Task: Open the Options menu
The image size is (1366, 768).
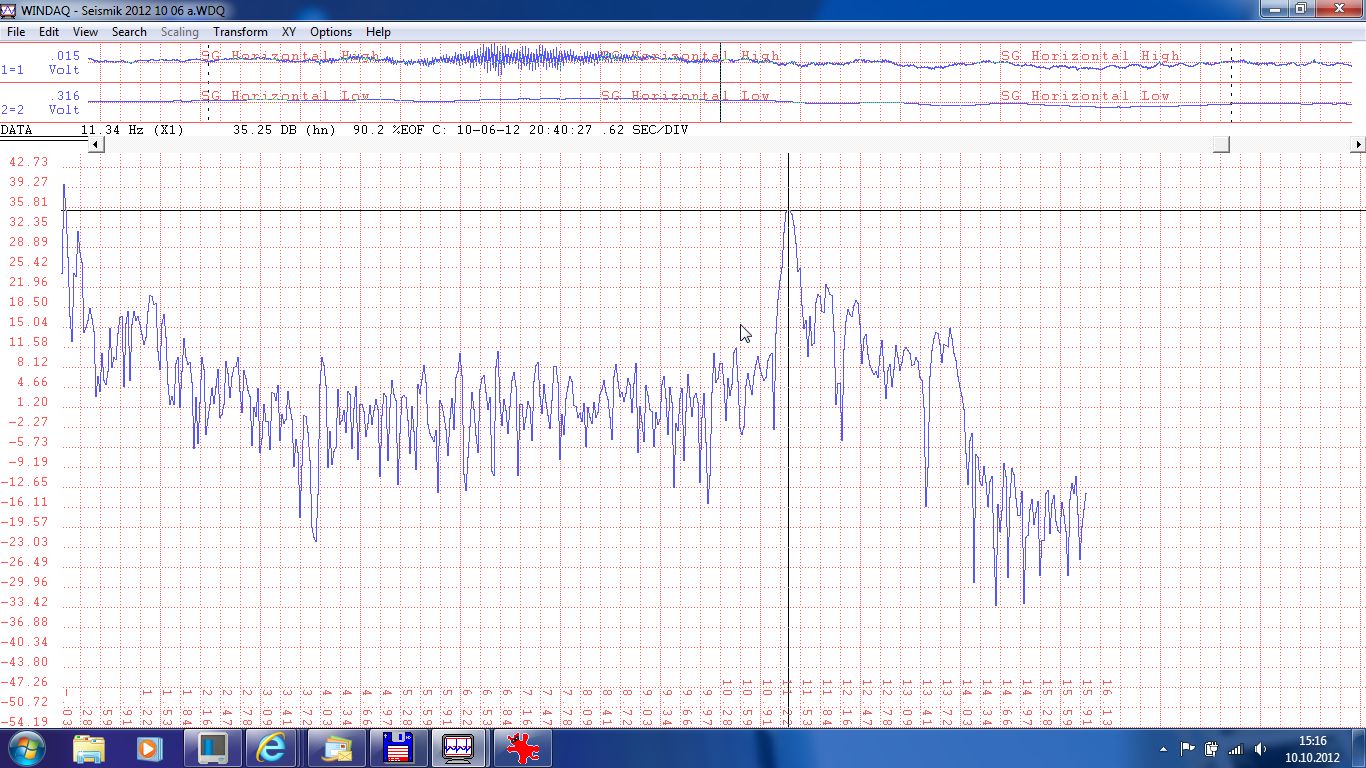Action: click(330, 32)
